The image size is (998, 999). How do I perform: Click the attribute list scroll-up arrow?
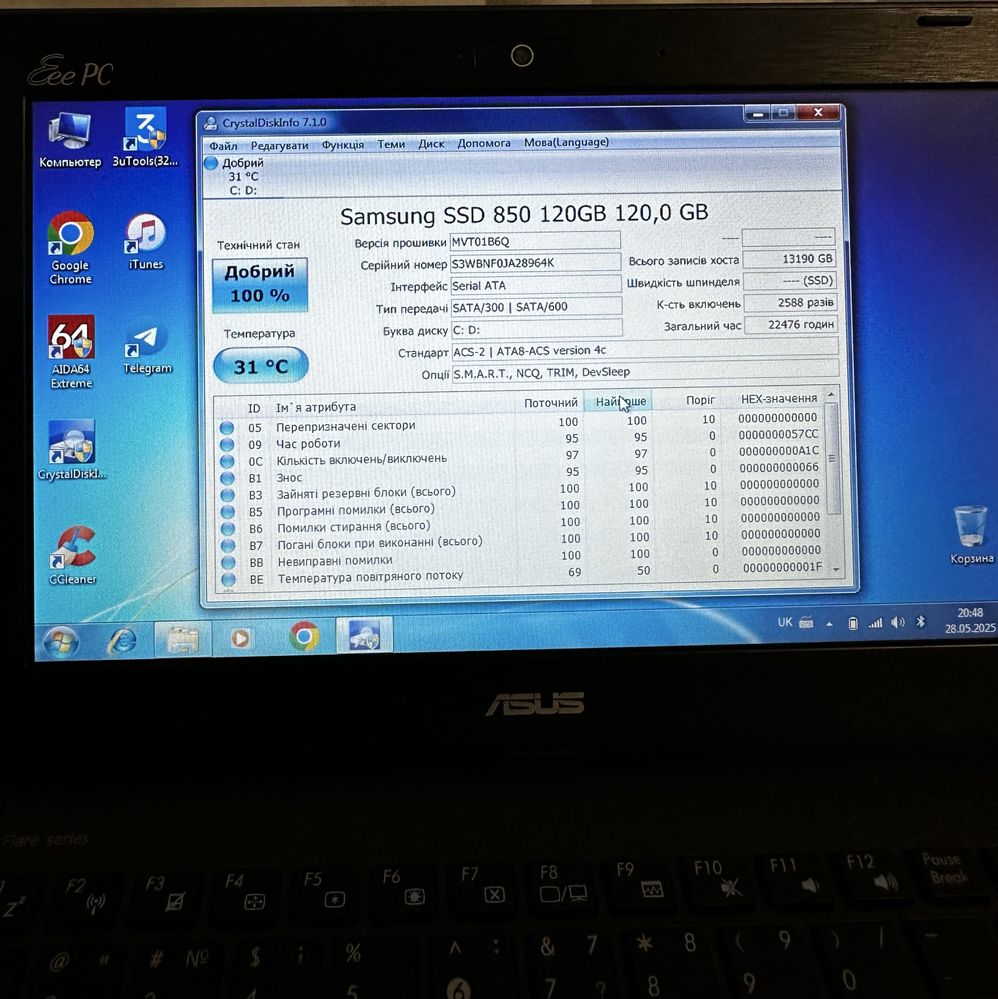pos(831,395)
